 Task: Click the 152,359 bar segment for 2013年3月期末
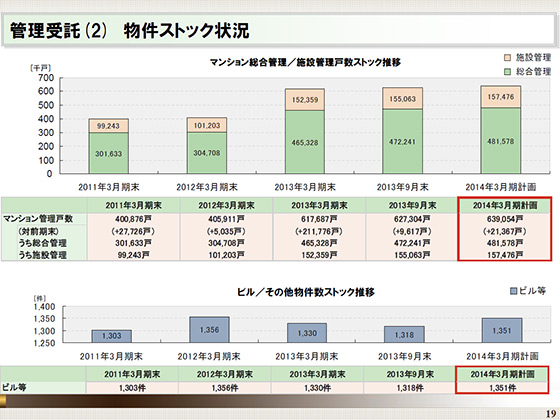305,100
